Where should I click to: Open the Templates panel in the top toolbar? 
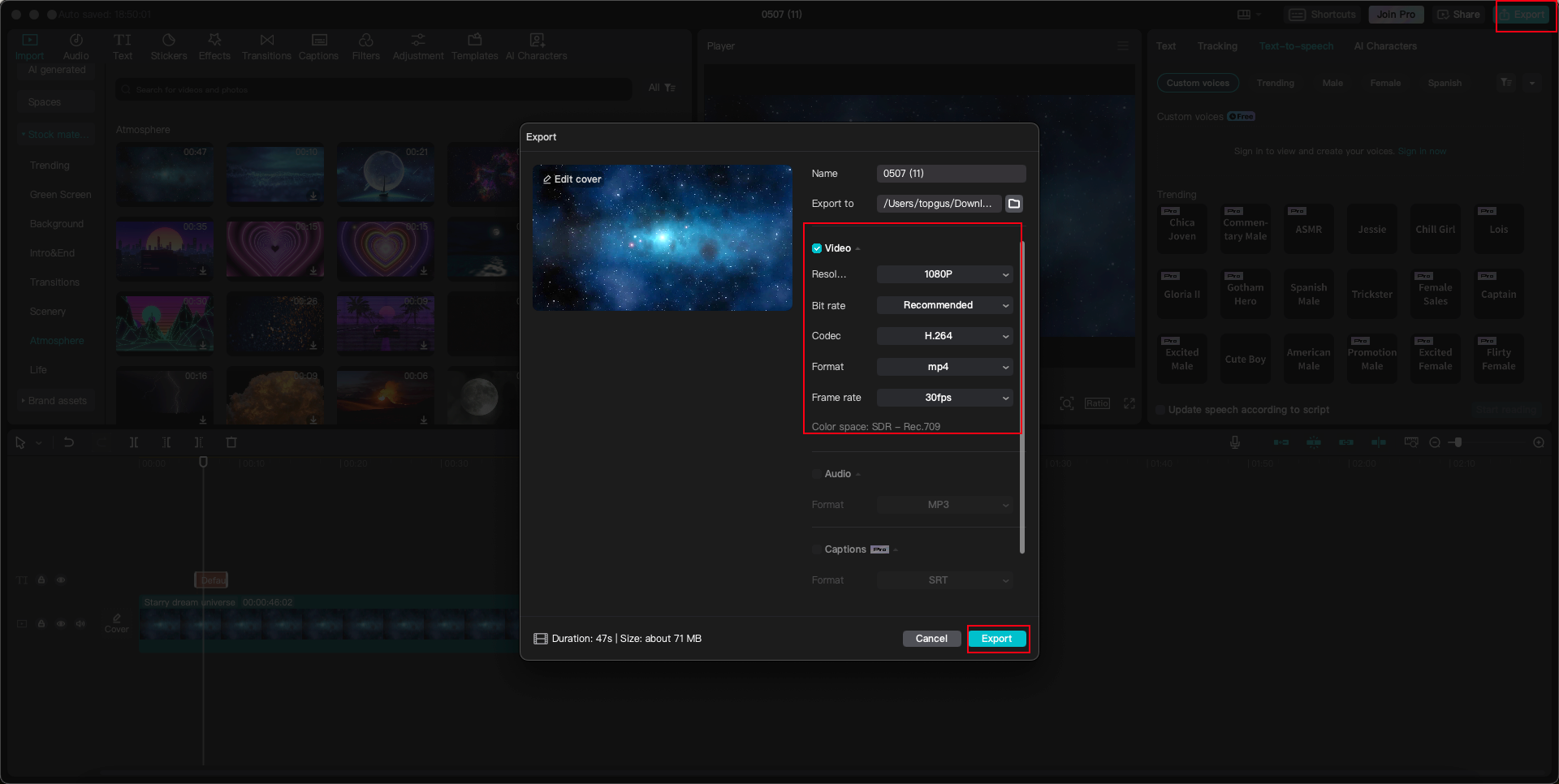click(475, 47)
